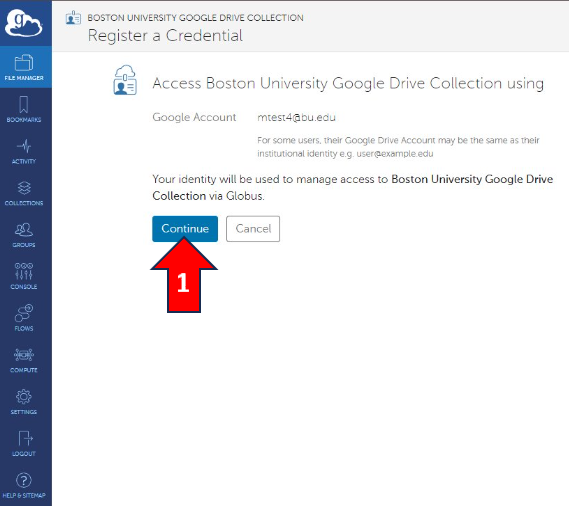Click the Google Account label
Screen dimensions: 569x506
[x=194, y=117]
